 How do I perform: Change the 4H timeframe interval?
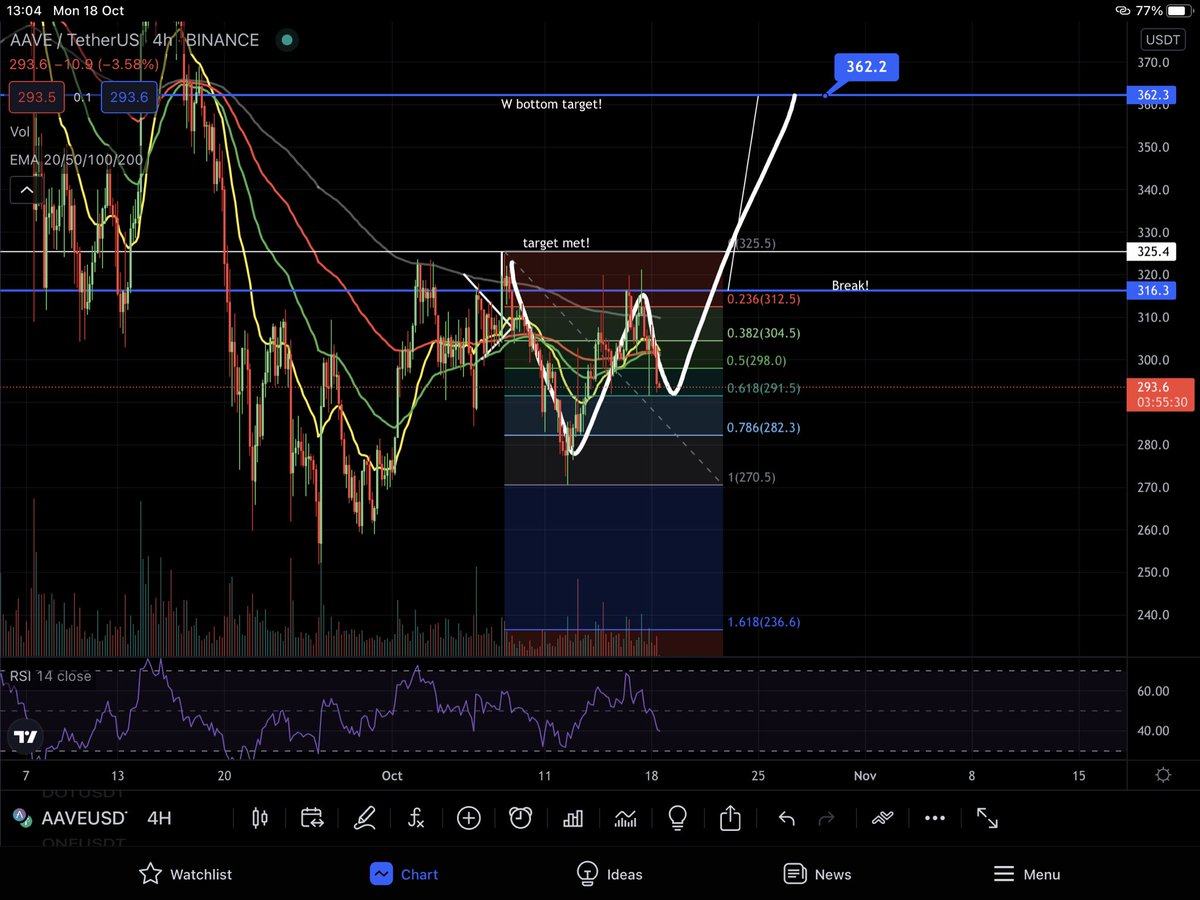pyautogui.click(x=159, y=818)
